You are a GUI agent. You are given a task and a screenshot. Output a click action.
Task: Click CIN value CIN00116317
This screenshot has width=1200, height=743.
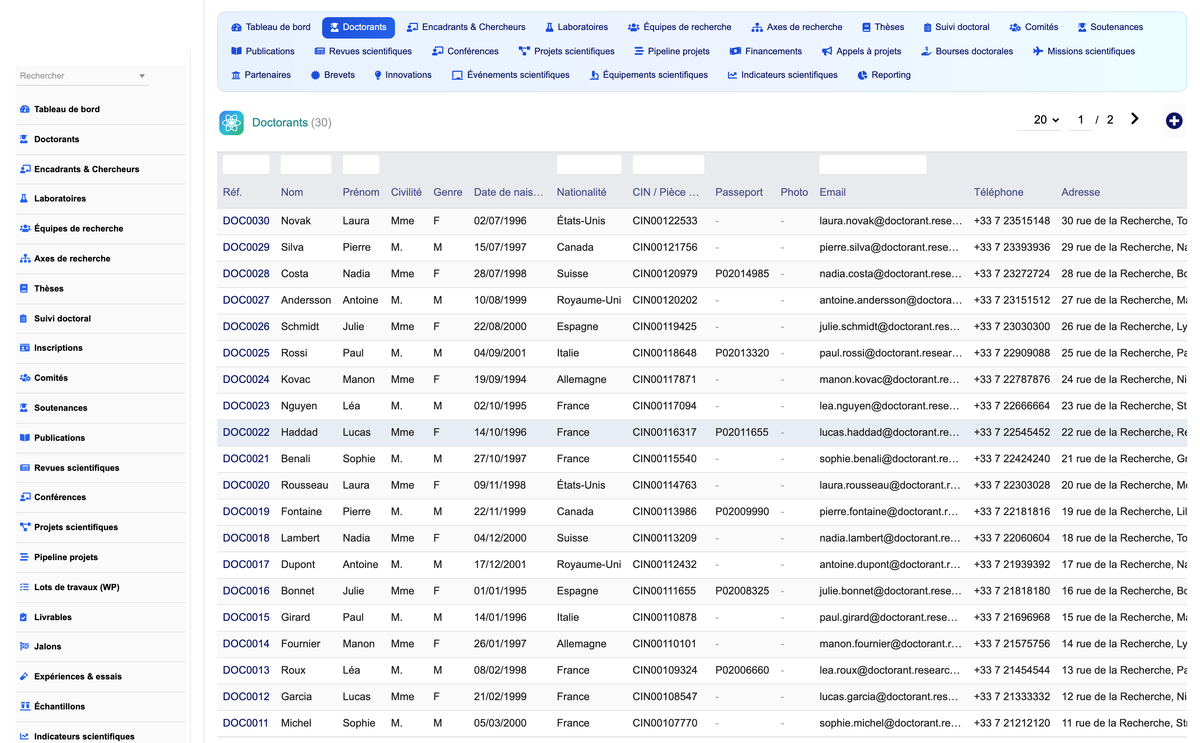coord(665,432)
